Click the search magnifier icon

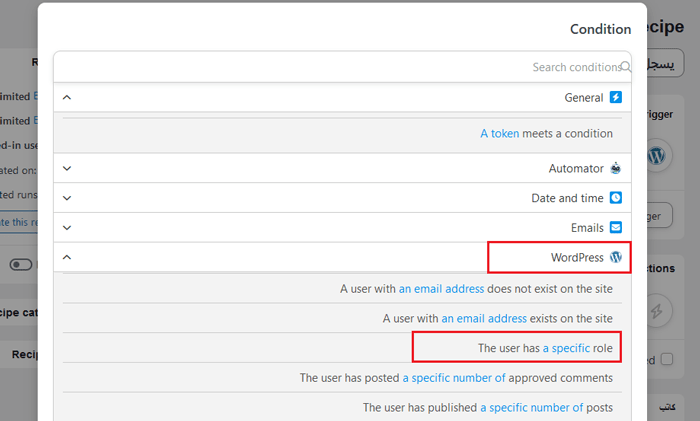626,67
